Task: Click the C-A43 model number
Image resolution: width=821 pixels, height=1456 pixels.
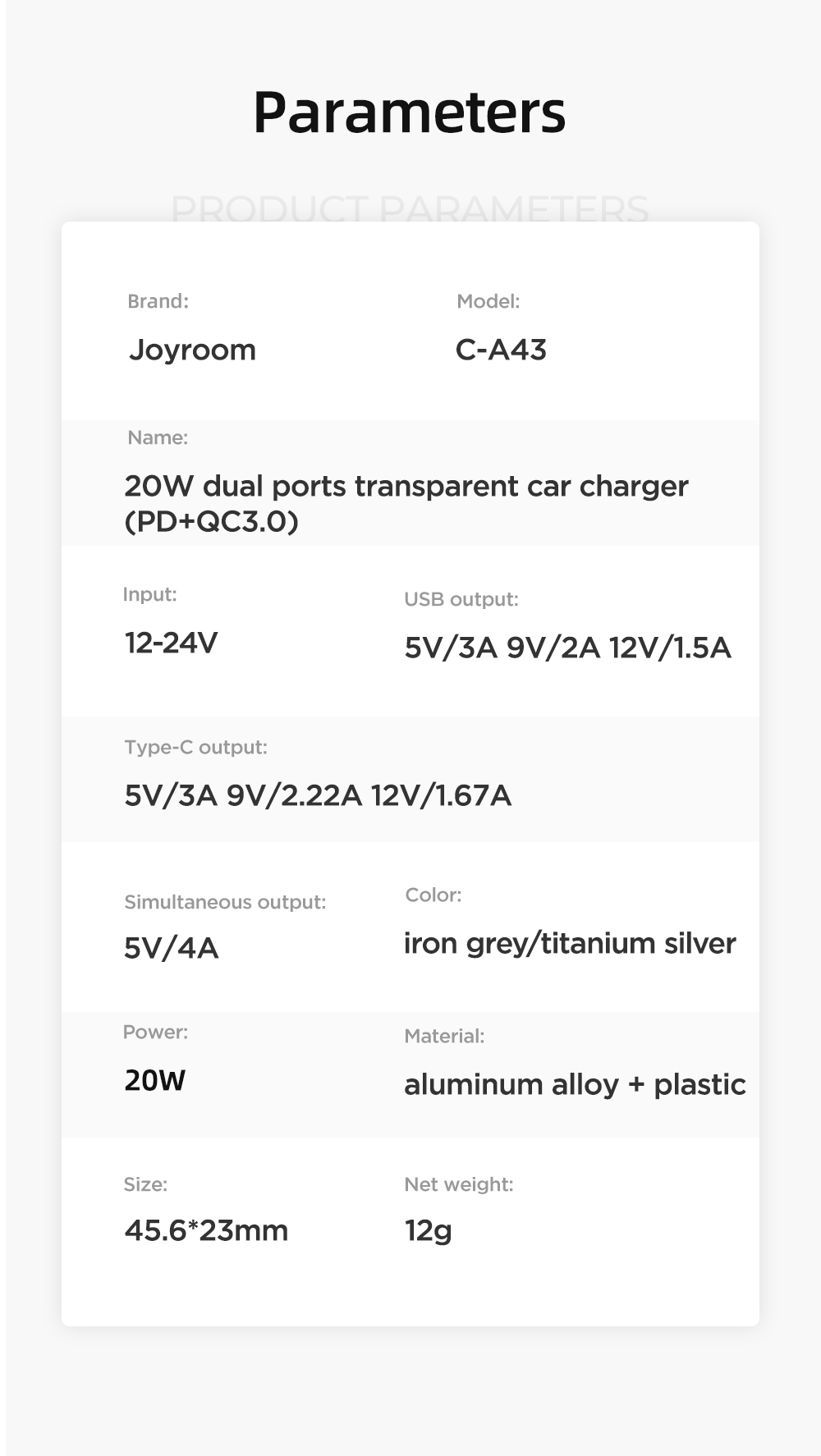Action: pyautogui.click(x=501, y=350)
